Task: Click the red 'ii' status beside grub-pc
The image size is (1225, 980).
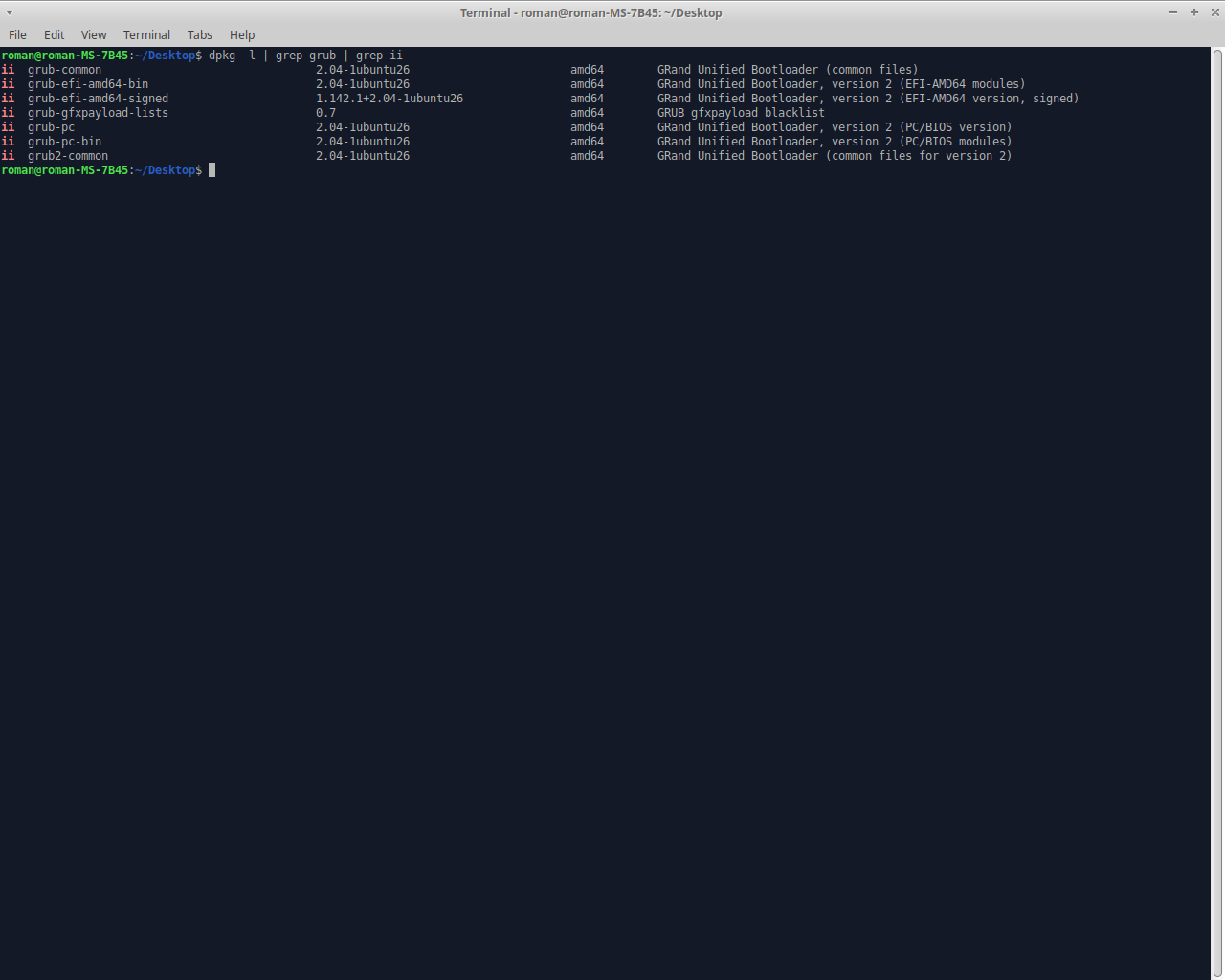Action: [x=8, y=127]
